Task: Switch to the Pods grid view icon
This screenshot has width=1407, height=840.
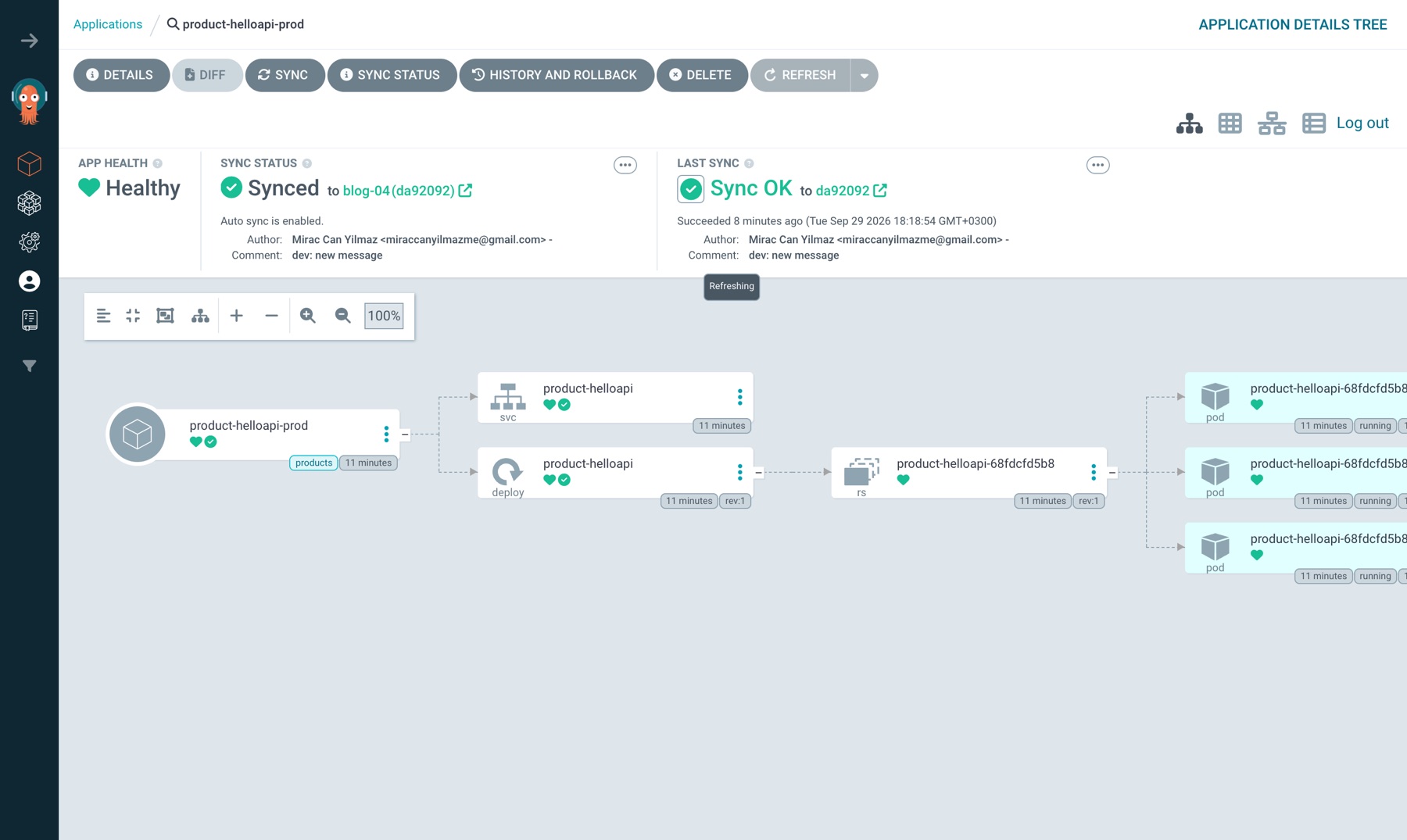Action: [x=1230, y=123]
